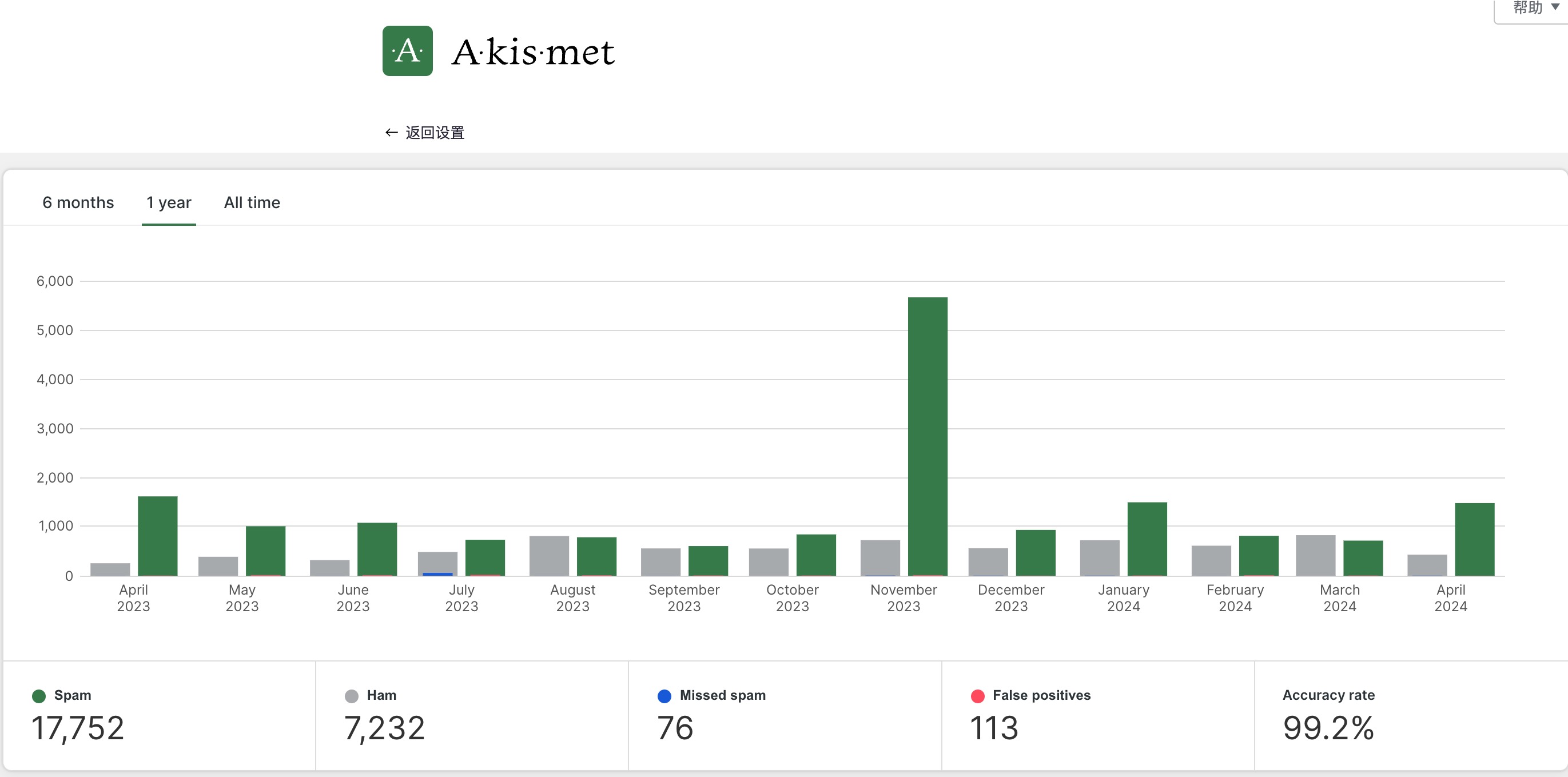Click the tall November 2023 spam bar

click(x=927, y=436)
